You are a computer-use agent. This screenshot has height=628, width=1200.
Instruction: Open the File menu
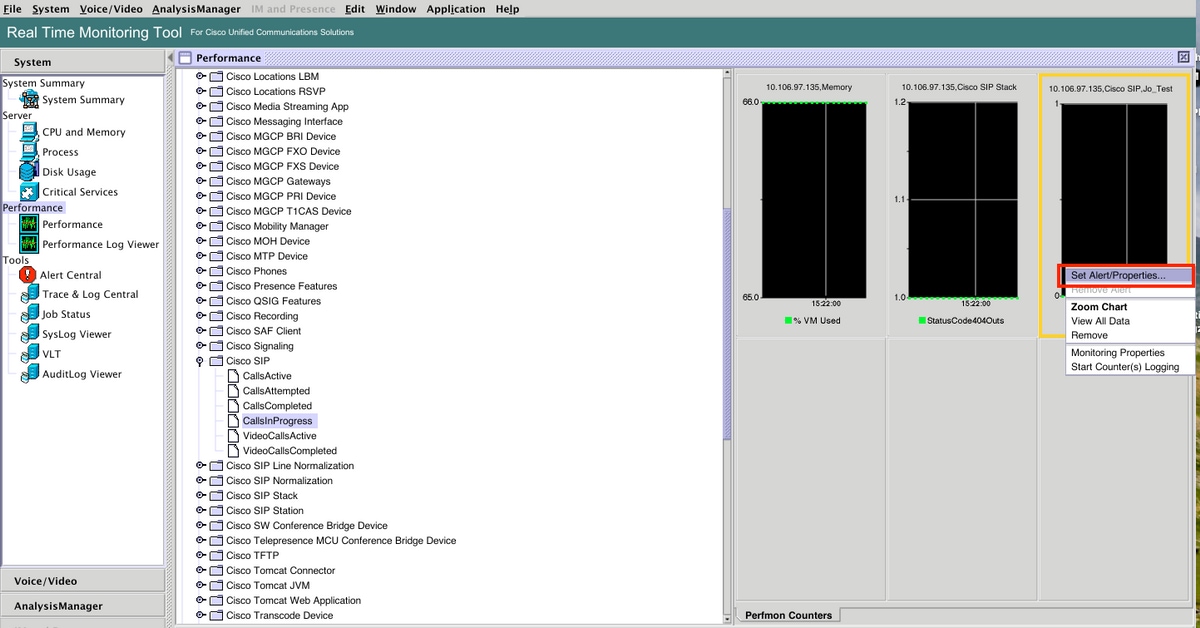point(12,9)
